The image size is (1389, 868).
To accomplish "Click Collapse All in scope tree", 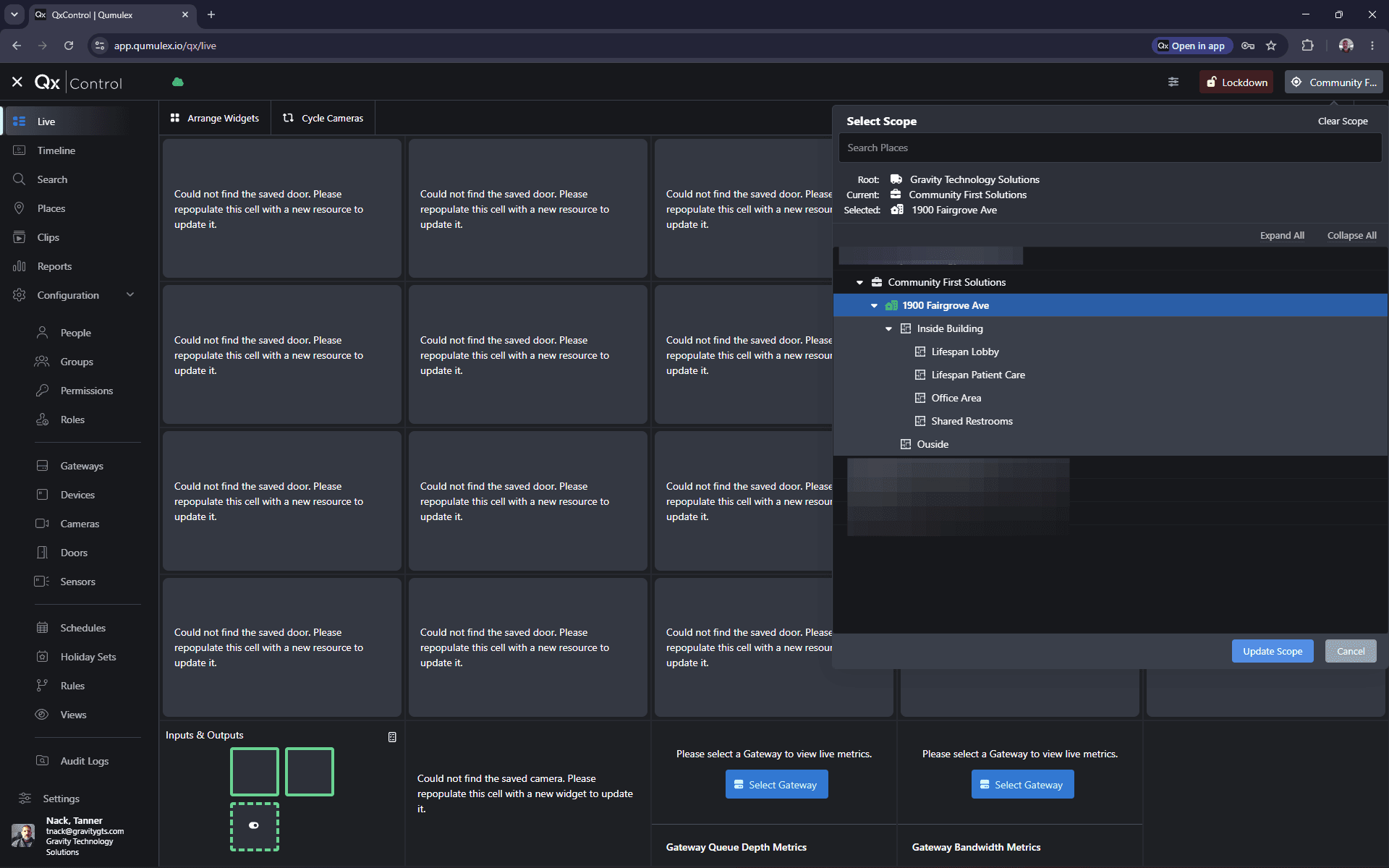I will pos(1351,236).
